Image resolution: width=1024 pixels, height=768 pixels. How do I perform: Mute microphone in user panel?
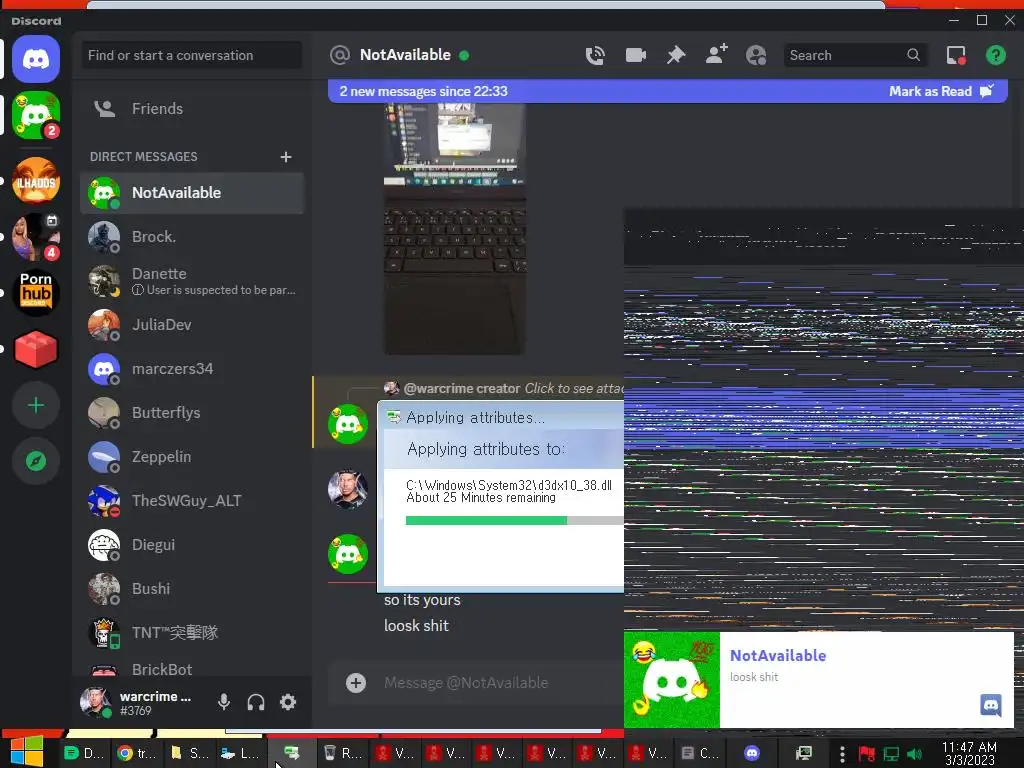coord(223,702)
